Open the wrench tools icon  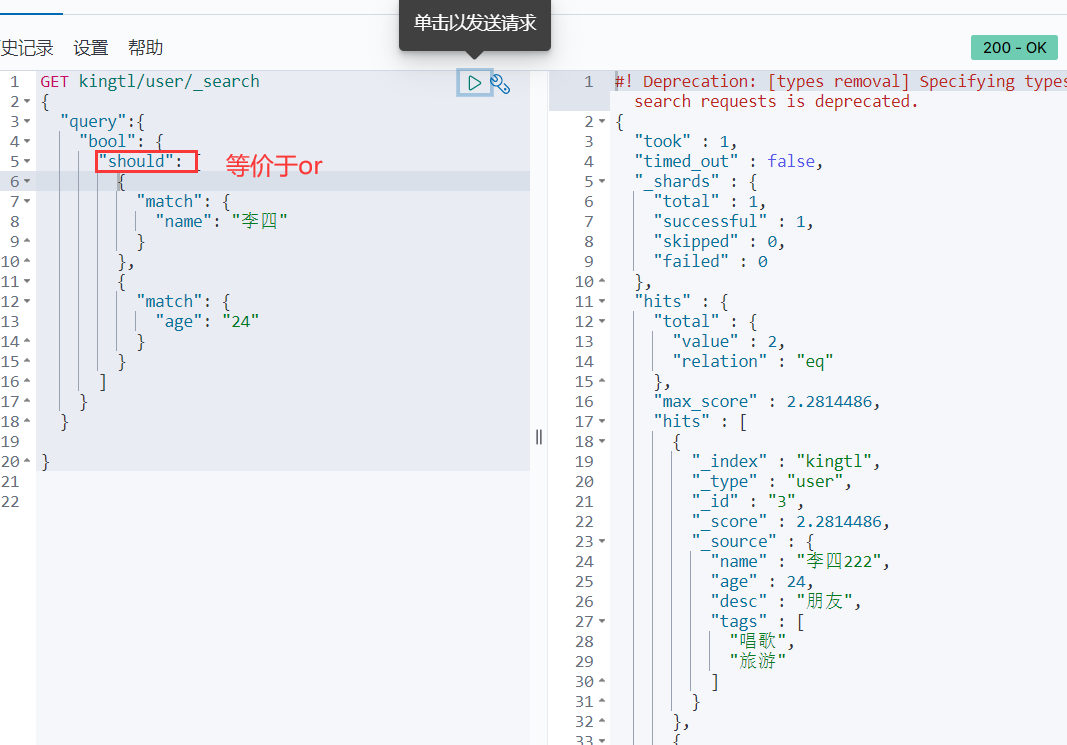[501, 84]
